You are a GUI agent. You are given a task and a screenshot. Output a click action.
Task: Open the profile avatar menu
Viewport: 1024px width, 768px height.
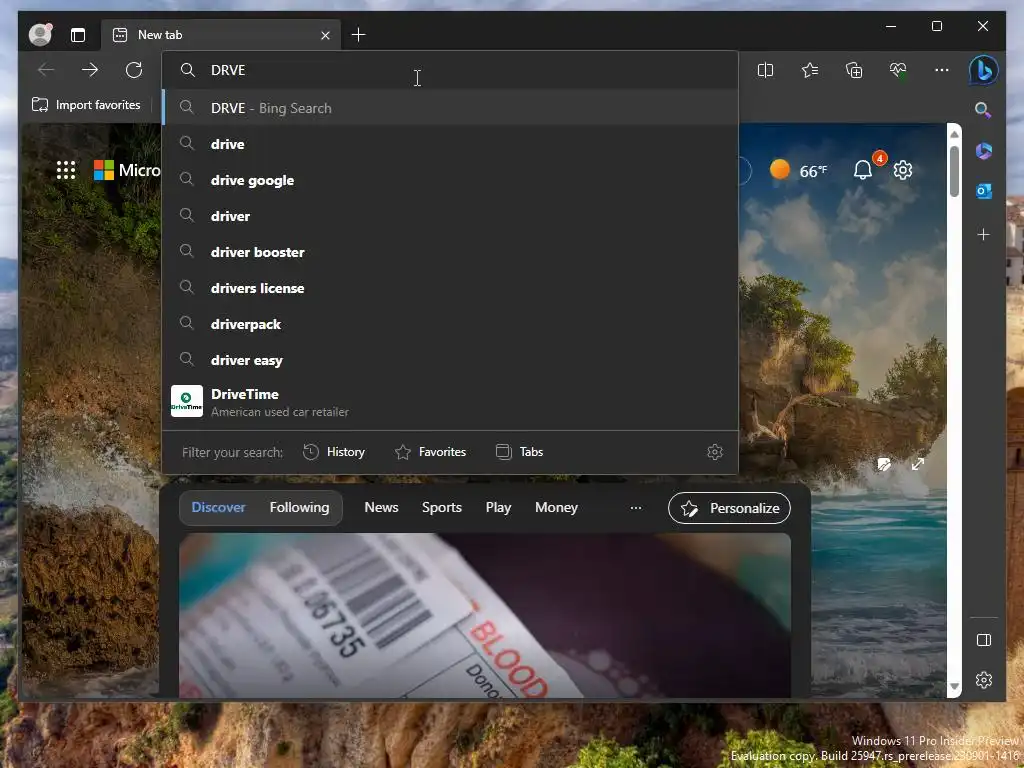40,35
